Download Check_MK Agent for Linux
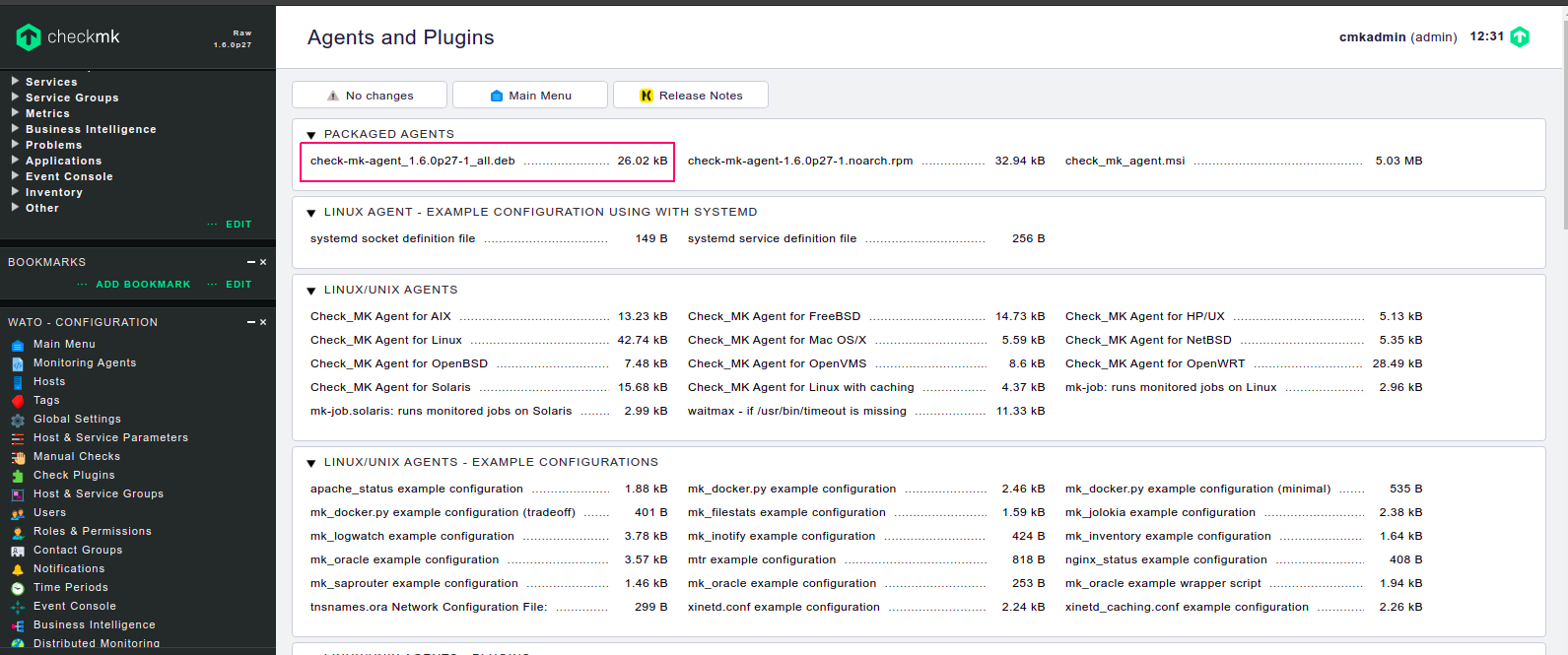Screen dimensions: 1568x655 pos(386,340)
